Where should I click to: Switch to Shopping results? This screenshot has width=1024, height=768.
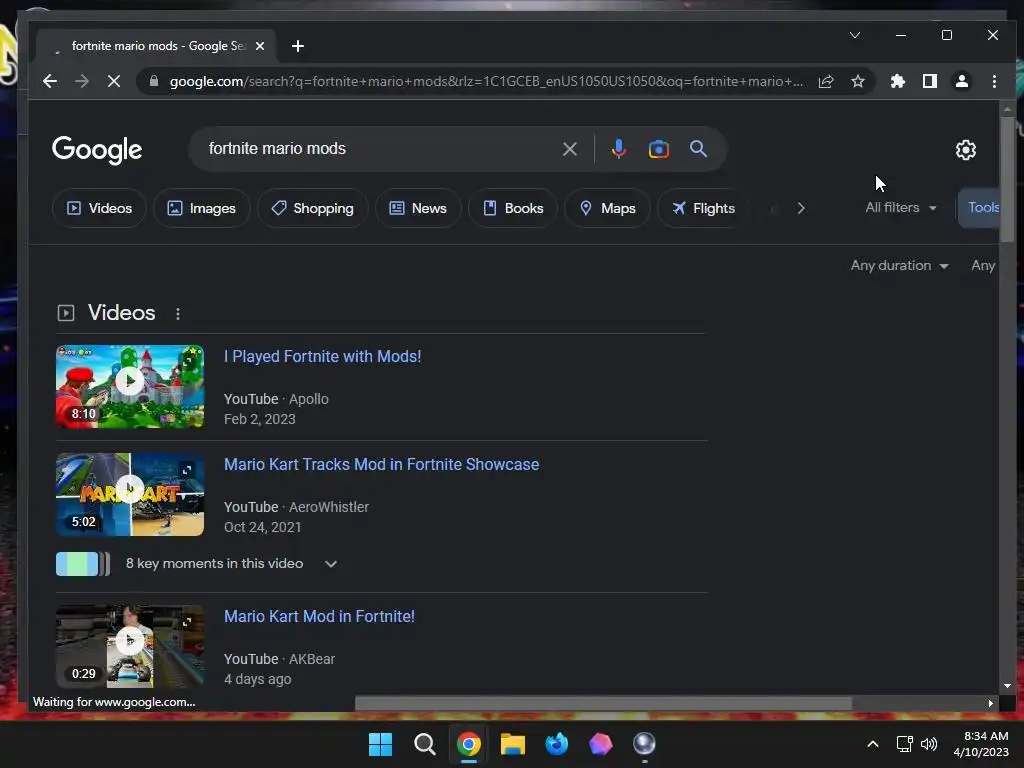pos(313,208)
